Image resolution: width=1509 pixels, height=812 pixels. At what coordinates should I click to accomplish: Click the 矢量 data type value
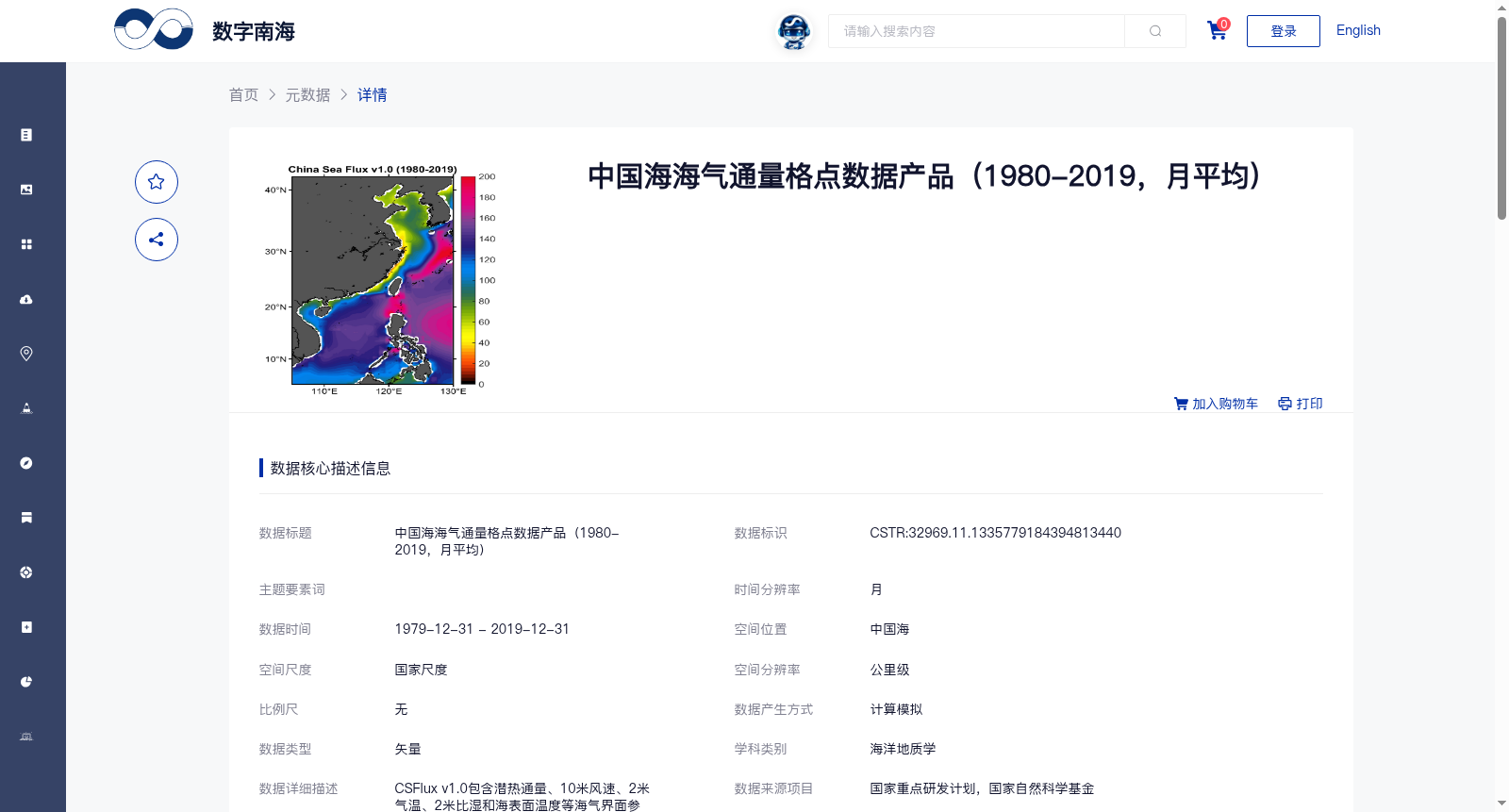pos(407,749)
